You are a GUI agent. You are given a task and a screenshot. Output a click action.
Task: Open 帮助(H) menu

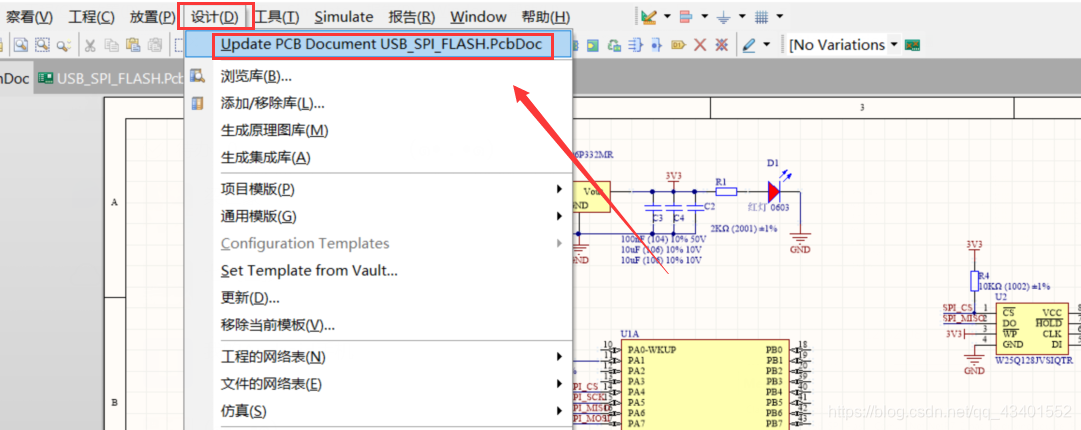(x=546, y=17)
